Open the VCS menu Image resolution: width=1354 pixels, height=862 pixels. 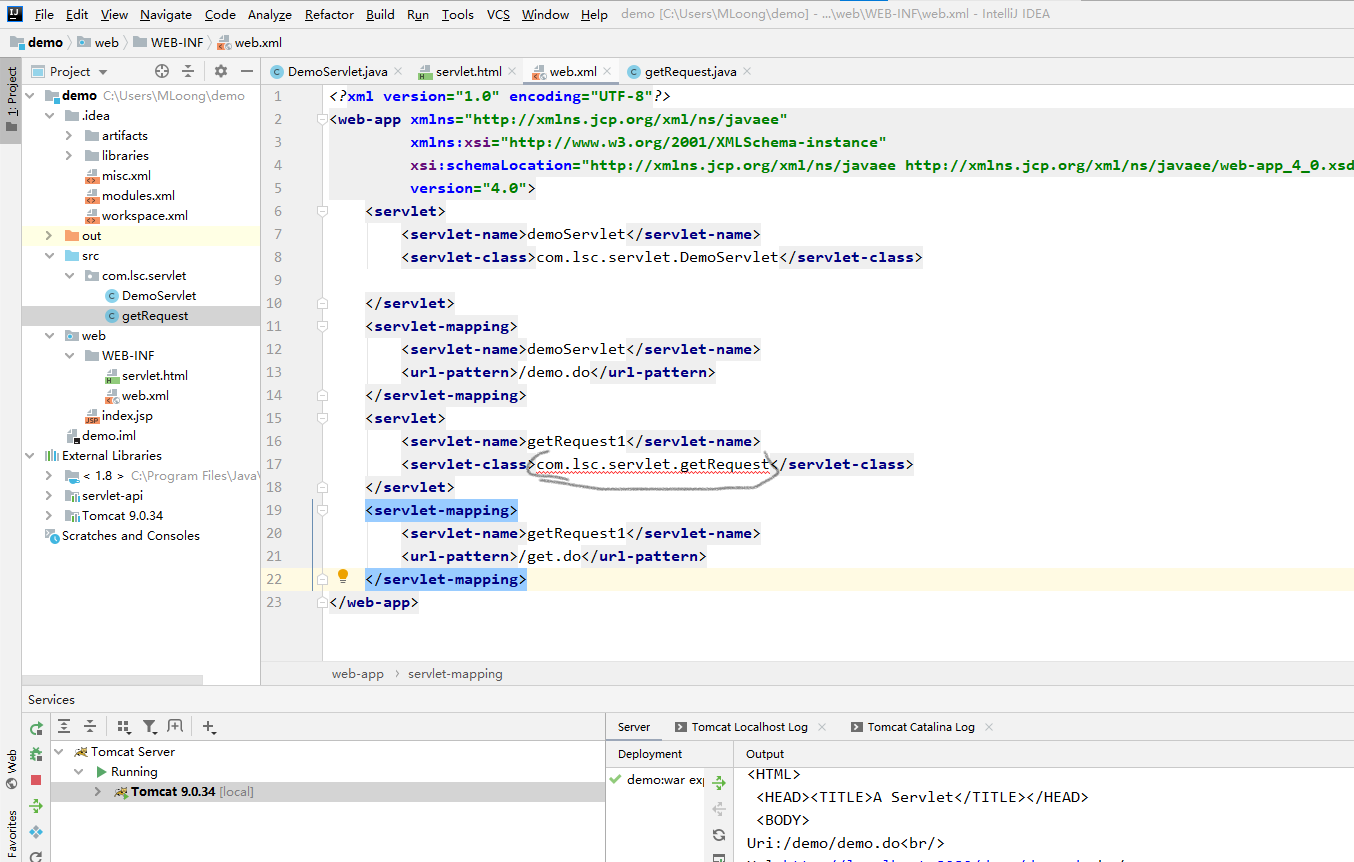coord(498,14)
